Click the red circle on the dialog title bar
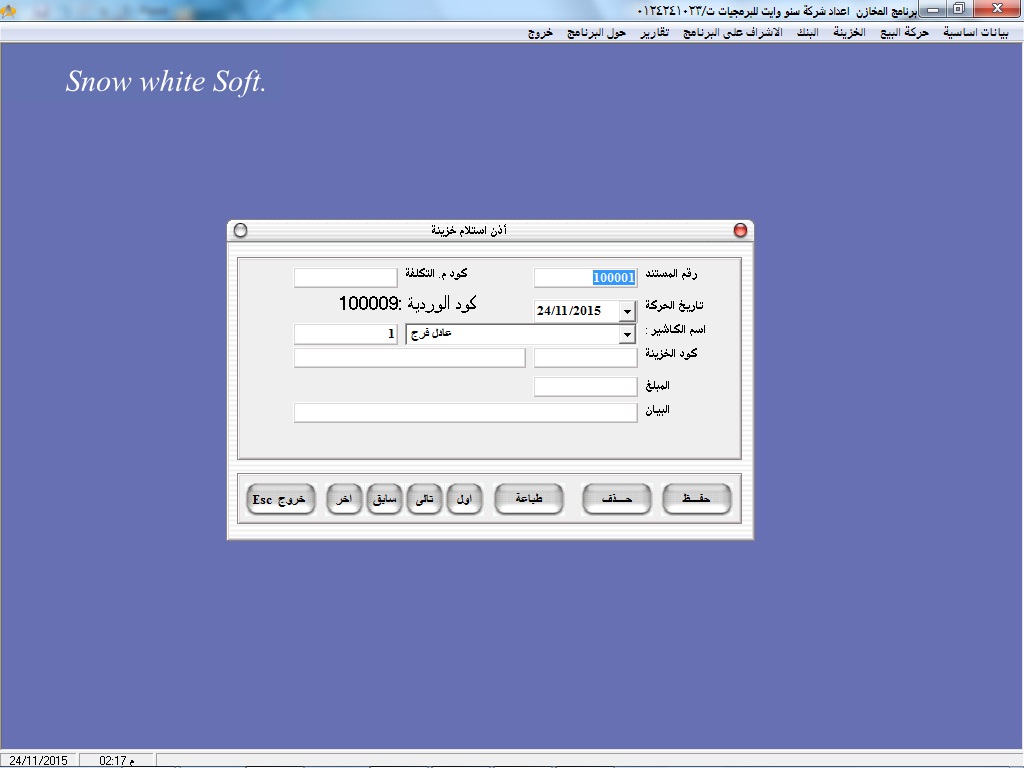 click(x=740, y=230)
